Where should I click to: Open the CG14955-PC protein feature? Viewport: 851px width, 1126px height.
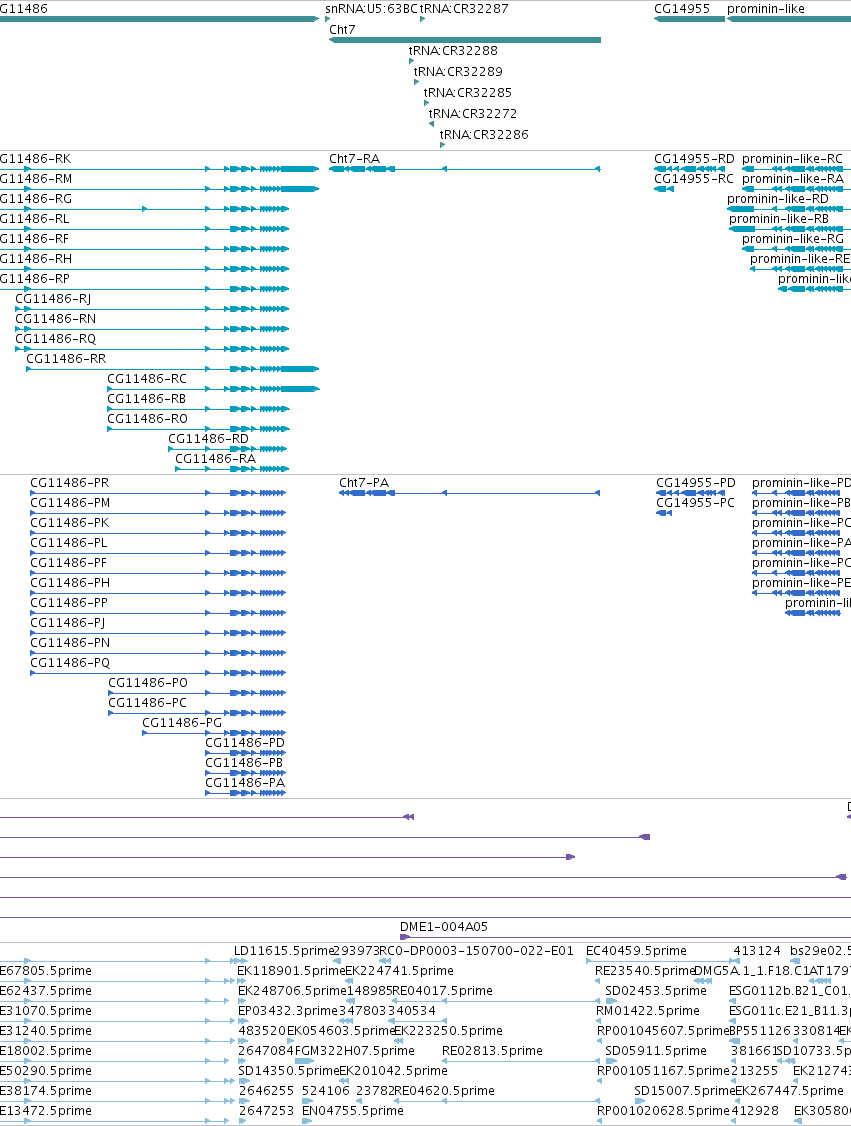(x=664, y=513)
